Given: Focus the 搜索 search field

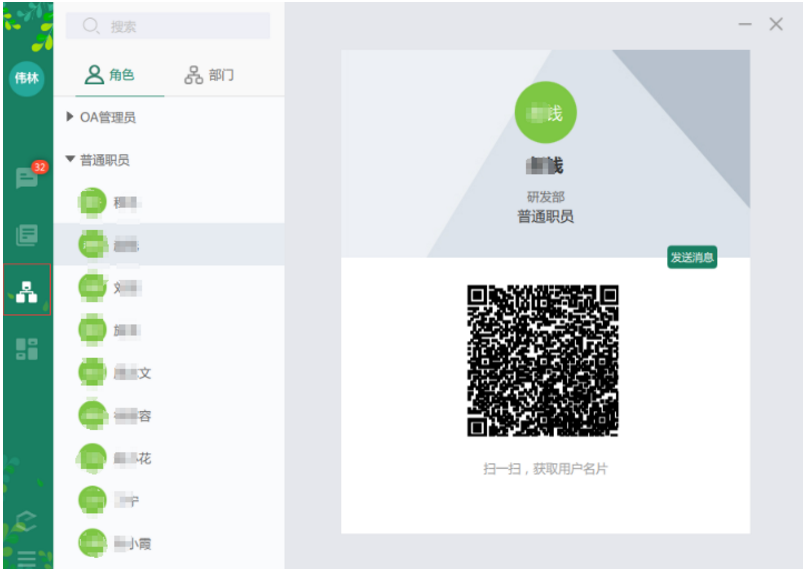Looking at the screenshot, I should coord(168,26).
